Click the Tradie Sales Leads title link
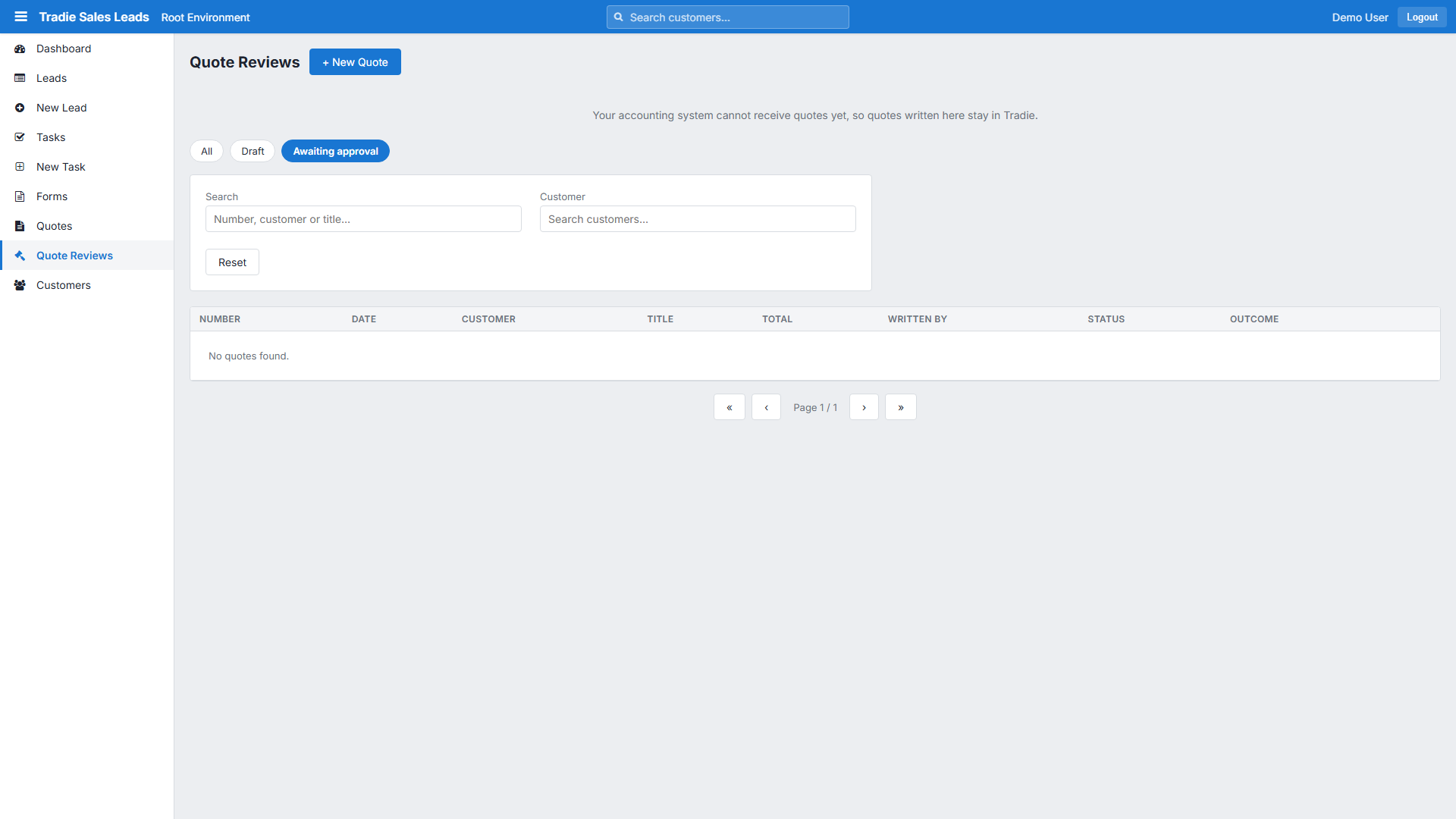Image resolution: width=1456 pixels, height=819 pixels. [94, 17]
